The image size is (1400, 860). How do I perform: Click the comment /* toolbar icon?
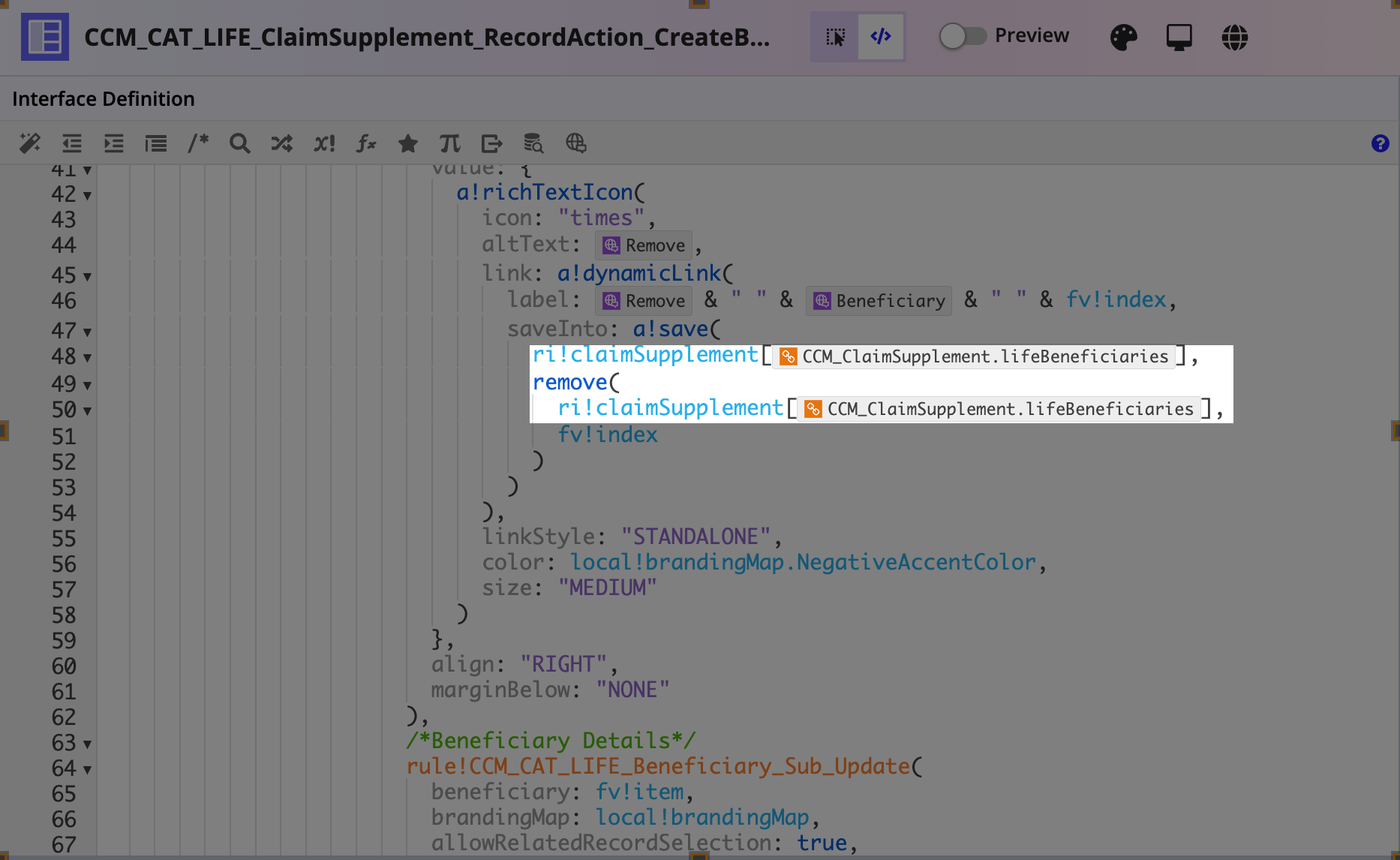pos(198,143)
